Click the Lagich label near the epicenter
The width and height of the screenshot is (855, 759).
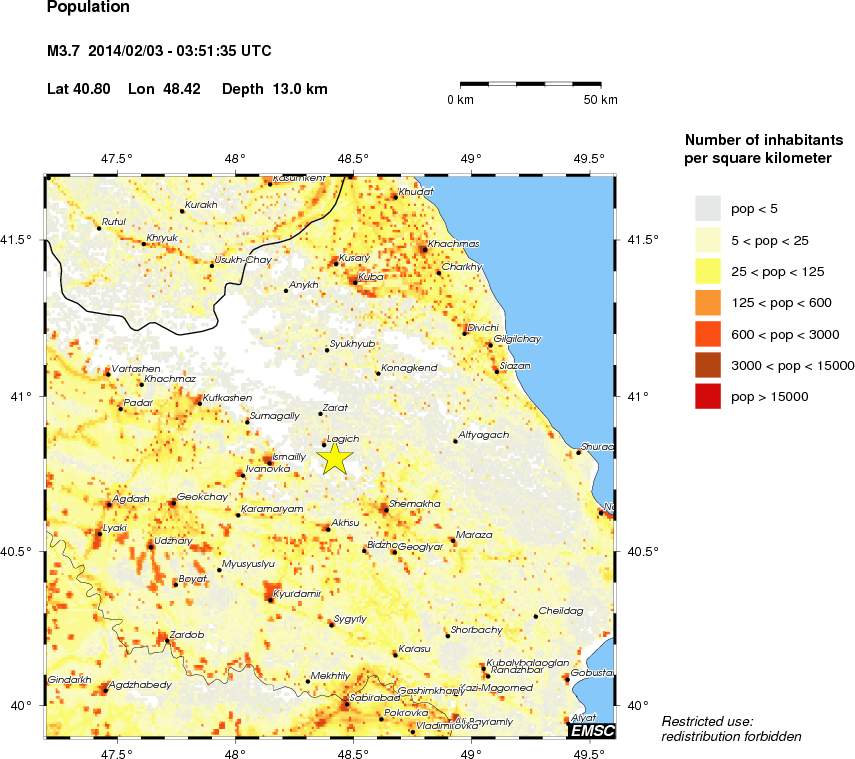(343, 439)
